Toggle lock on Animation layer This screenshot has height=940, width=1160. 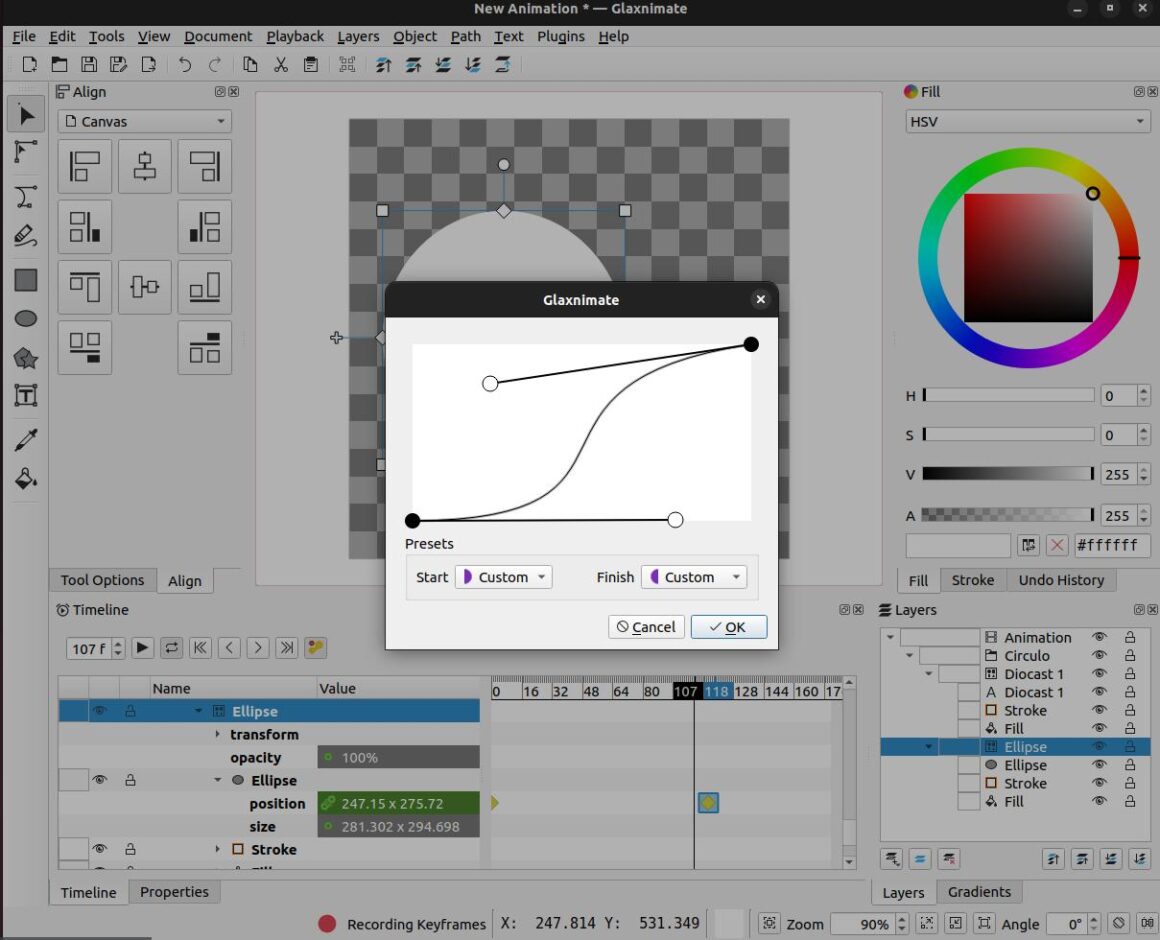pyautogui.click(x=1130, y=637)
